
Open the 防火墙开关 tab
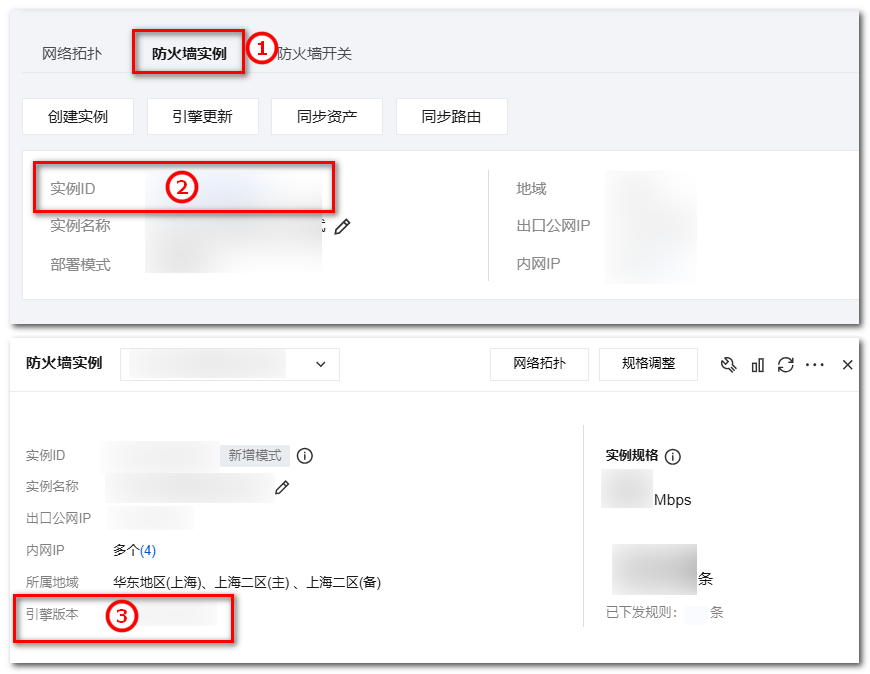[x=315, y=53]
